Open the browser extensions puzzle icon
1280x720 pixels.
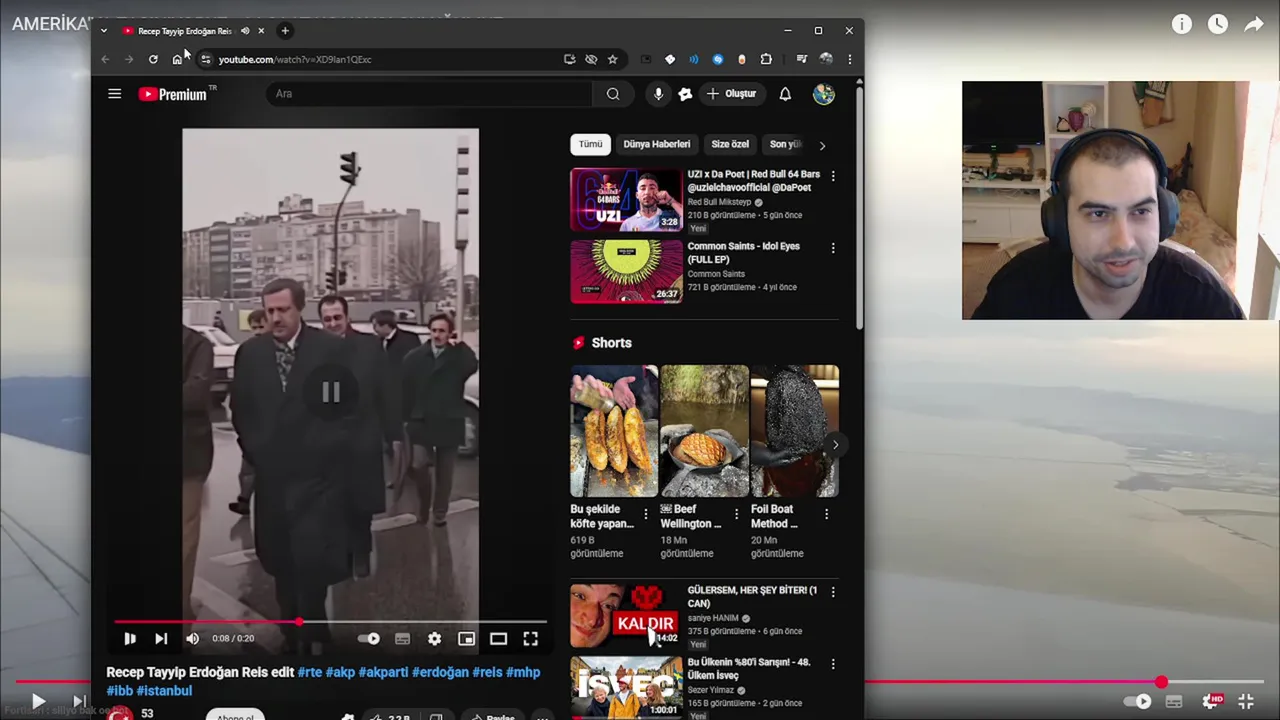[766, 59]
